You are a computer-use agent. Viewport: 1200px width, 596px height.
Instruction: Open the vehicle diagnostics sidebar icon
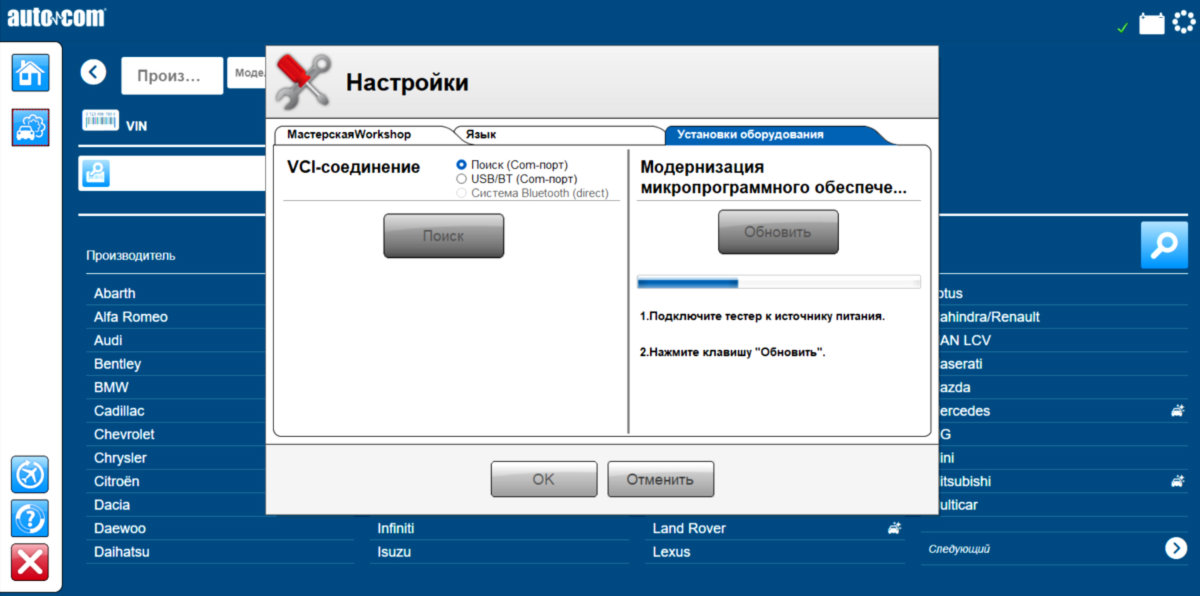point(29,128)
